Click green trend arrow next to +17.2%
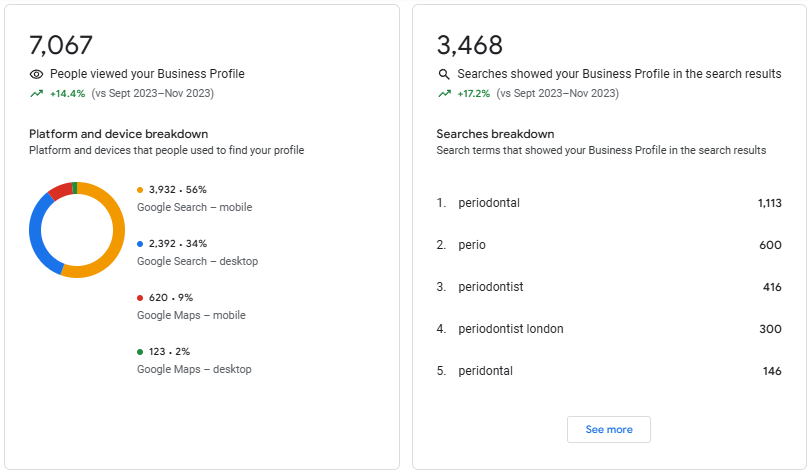This screenshot has width=809, height=471. coord(444,94)
